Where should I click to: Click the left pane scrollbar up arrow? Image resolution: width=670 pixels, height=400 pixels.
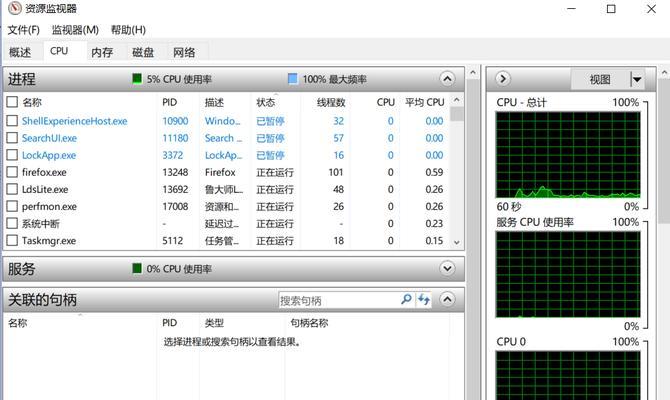coord(473,73)
